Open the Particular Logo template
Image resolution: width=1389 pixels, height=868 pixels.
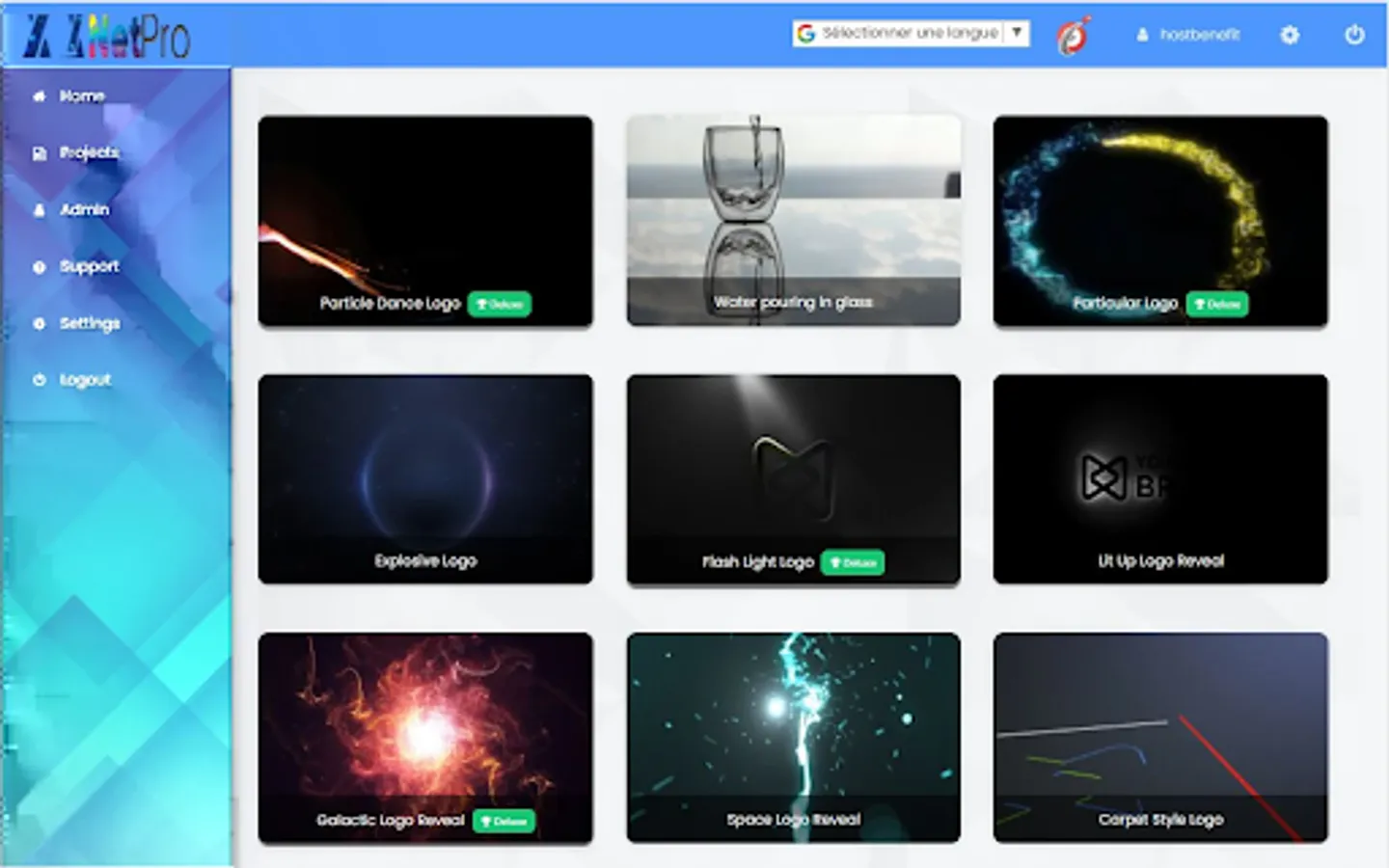pyautogui.click(x=1160, y=220)
